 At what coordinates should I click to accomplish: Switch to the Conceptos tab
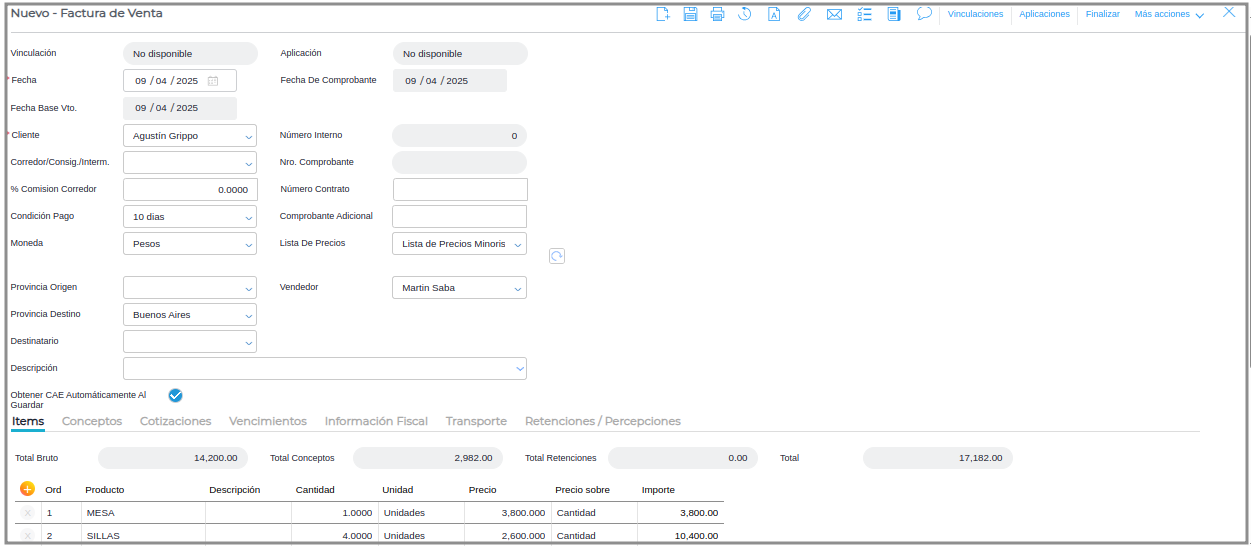[x=92, y=421]
